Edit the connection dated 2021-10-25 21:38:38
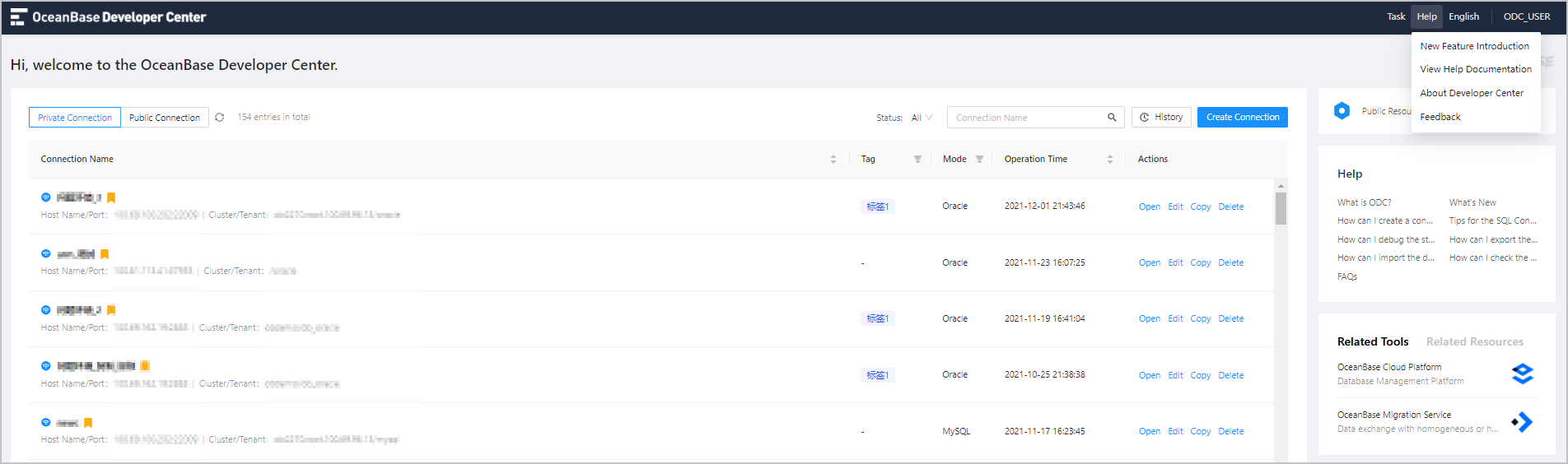Viewport: 1568px width, 464px height. pyautogui.click(x=1175, y=375)
